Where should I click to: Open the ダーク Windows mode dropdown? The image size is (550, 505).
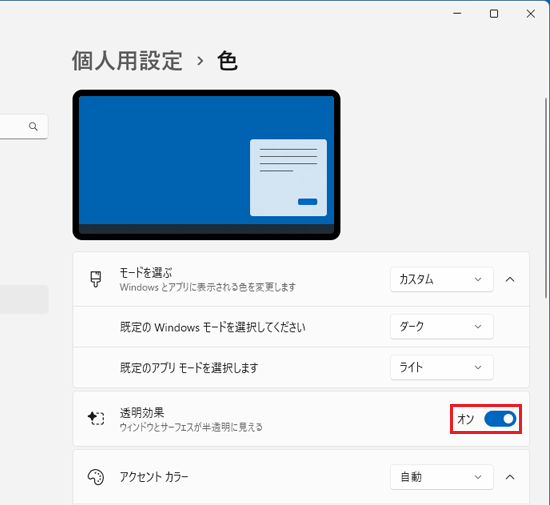[x=442, y=326]
